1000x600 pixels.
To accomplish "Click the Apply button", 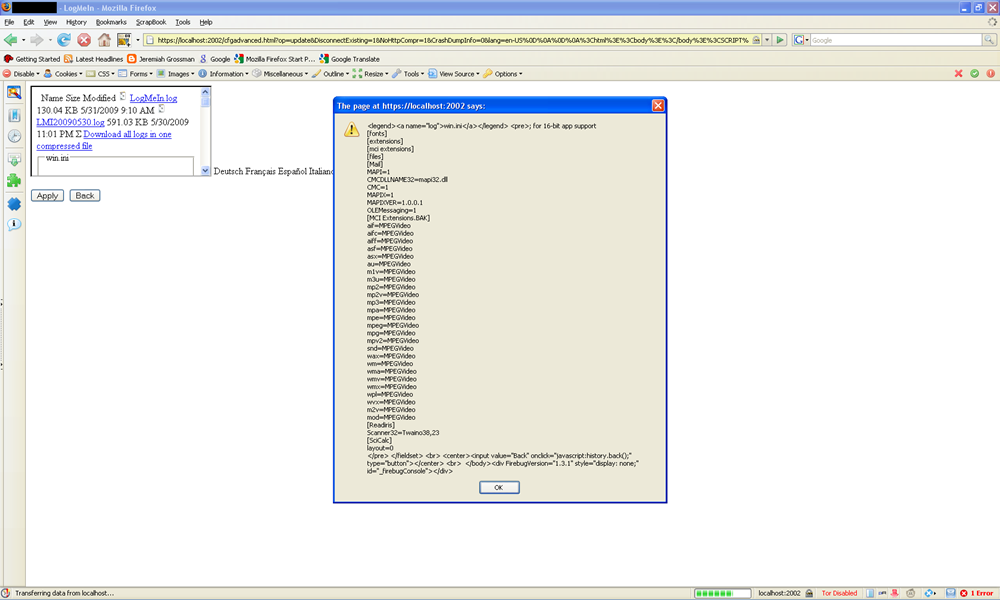I will point(47,196).
